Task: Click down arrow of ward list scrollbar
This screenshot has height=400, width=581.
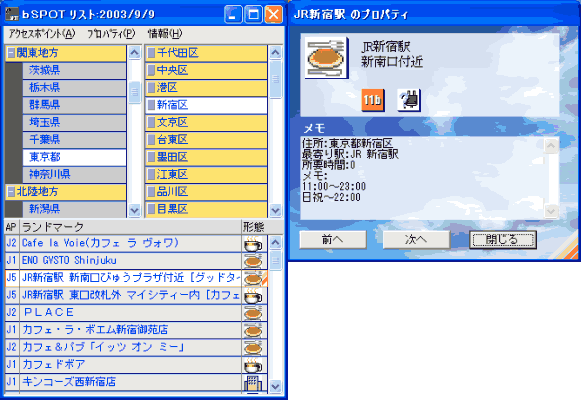Action: click(275, 210)
